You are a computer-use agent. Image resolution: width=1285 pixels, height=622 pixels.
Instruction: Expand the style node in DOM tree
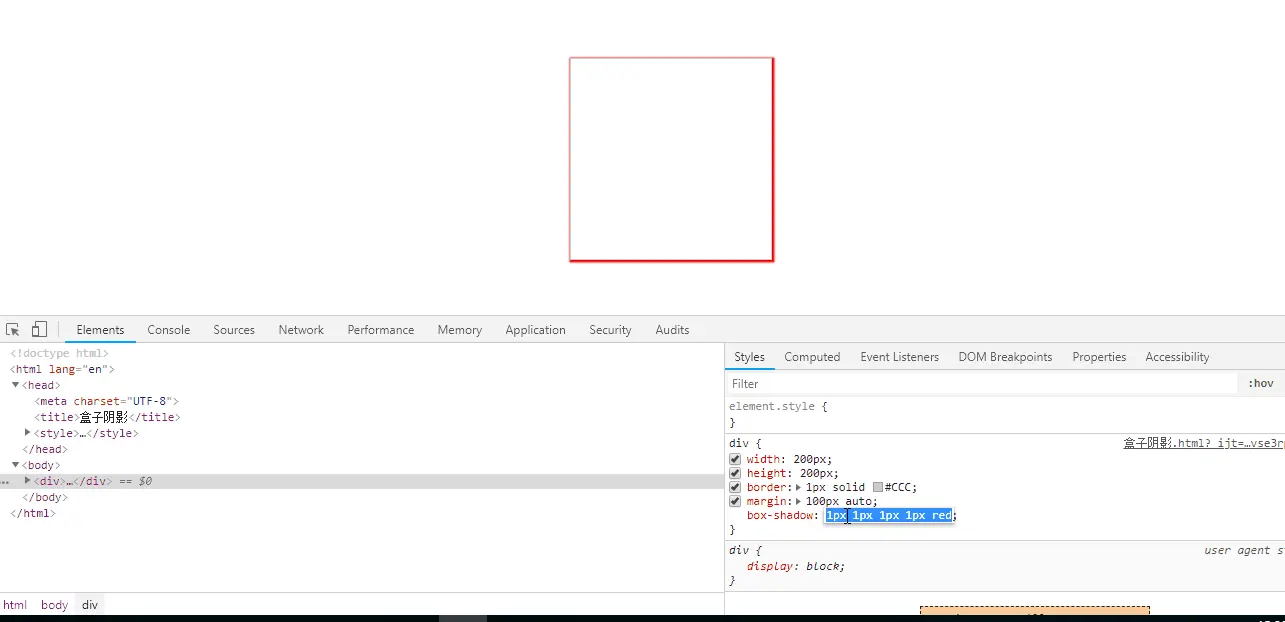coord(28,433)
